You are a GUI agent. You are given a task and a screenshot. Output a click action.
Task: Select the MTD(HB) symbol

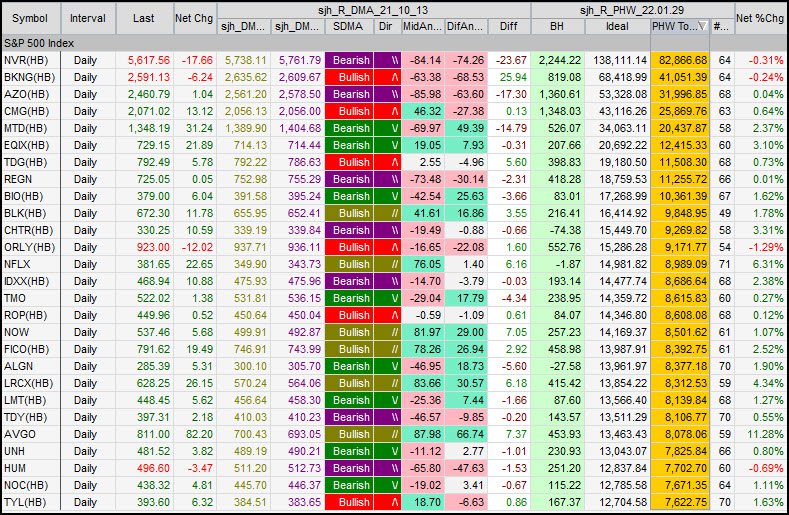tap(26, 128)
